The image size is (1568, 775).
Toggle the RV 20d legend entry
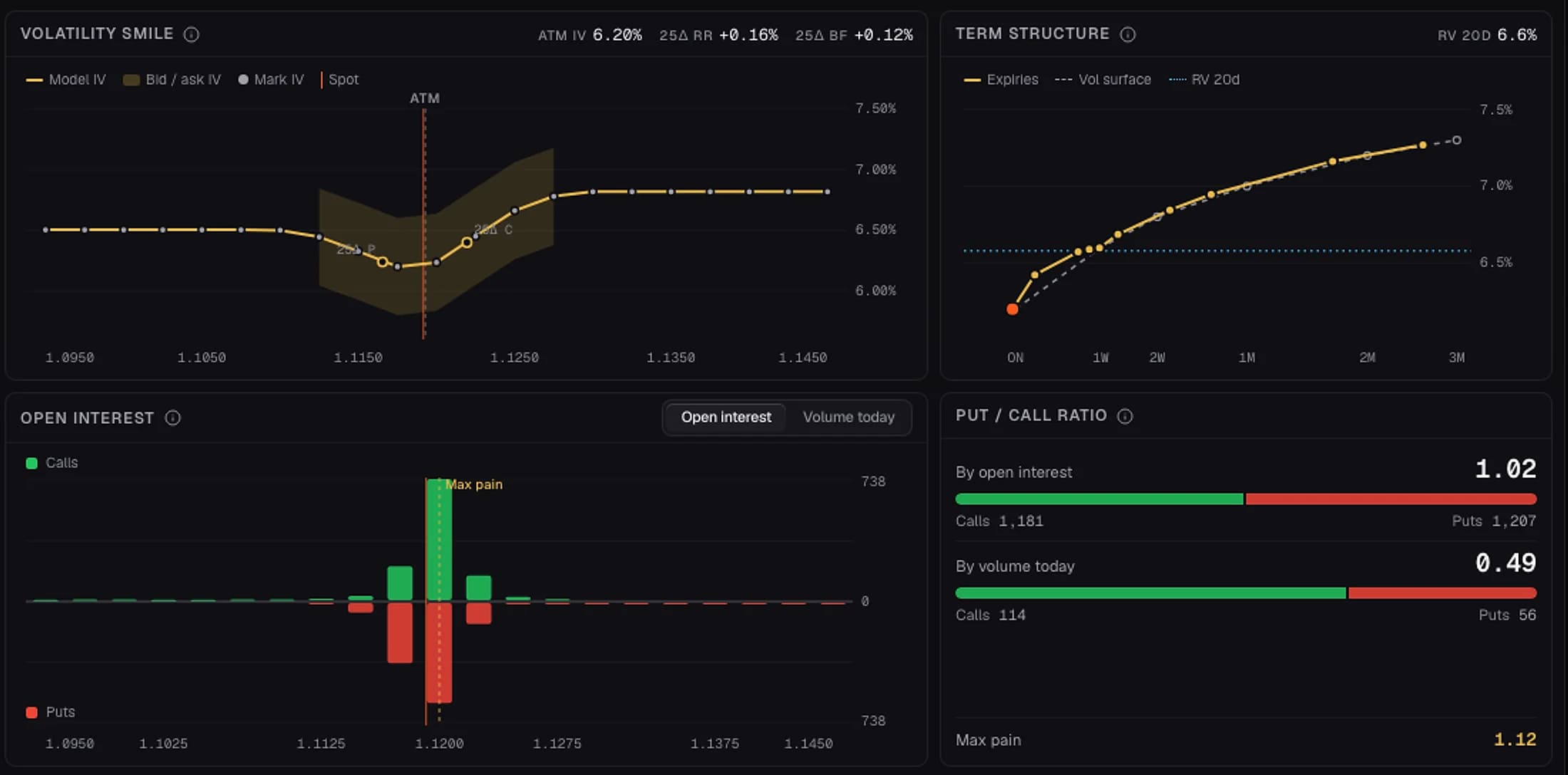[1205, 80]
